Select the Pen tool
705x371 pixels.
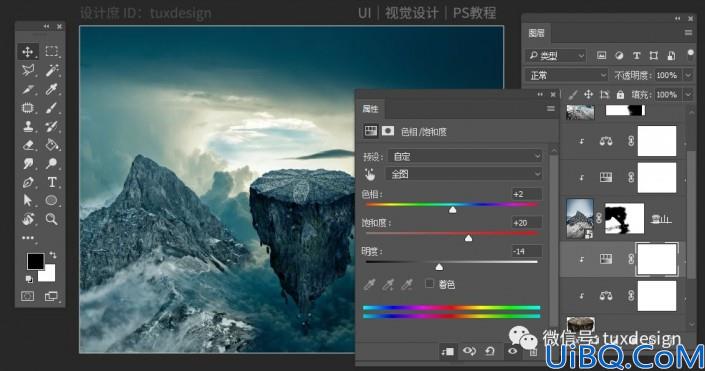[x=28, y=182]
